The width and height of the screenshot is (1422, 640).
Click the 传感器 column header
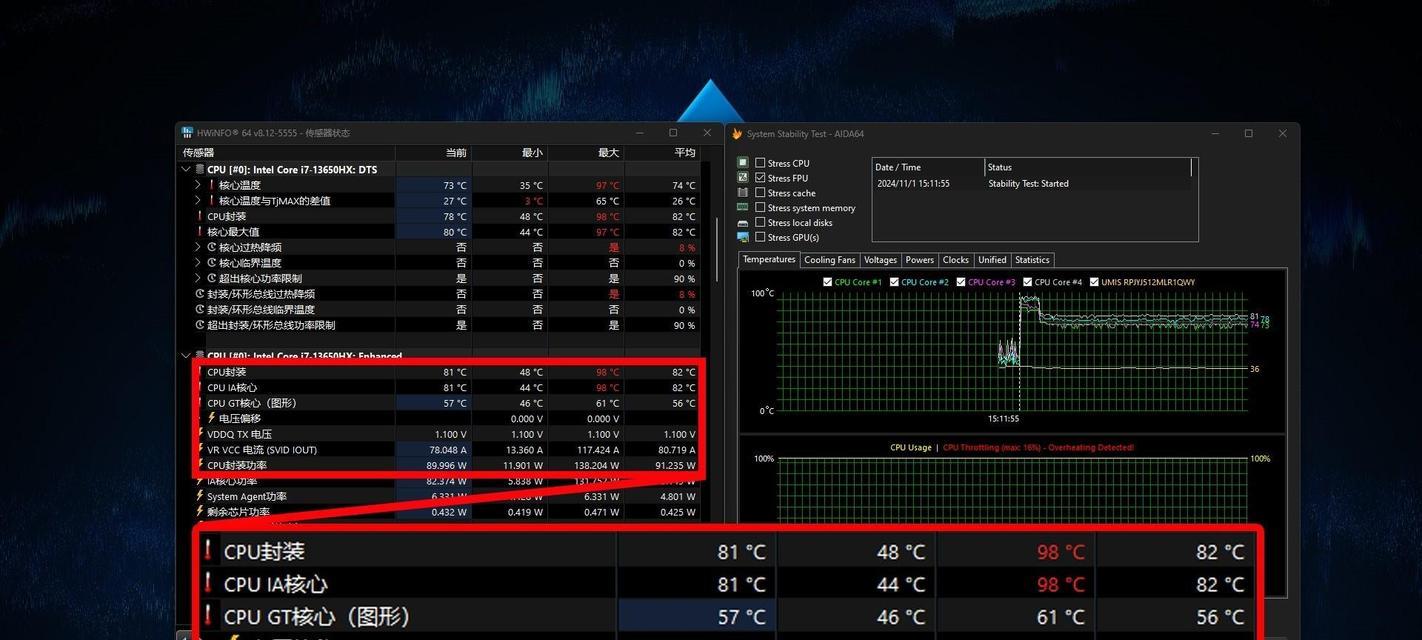pyautogui.click(x=287, y=153)
